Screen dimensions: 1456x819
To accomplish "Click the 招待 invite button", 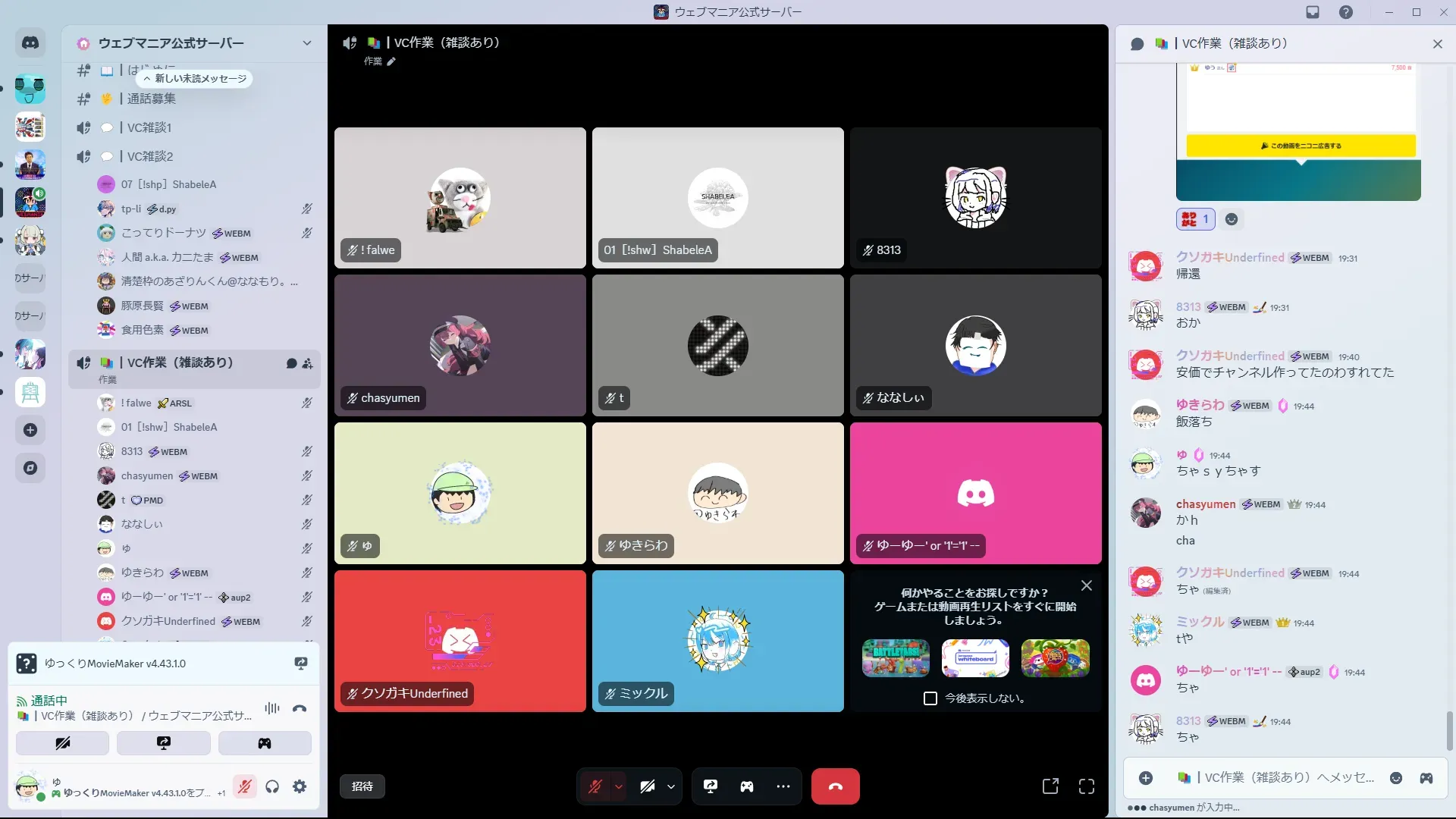I will click(362, 786).
